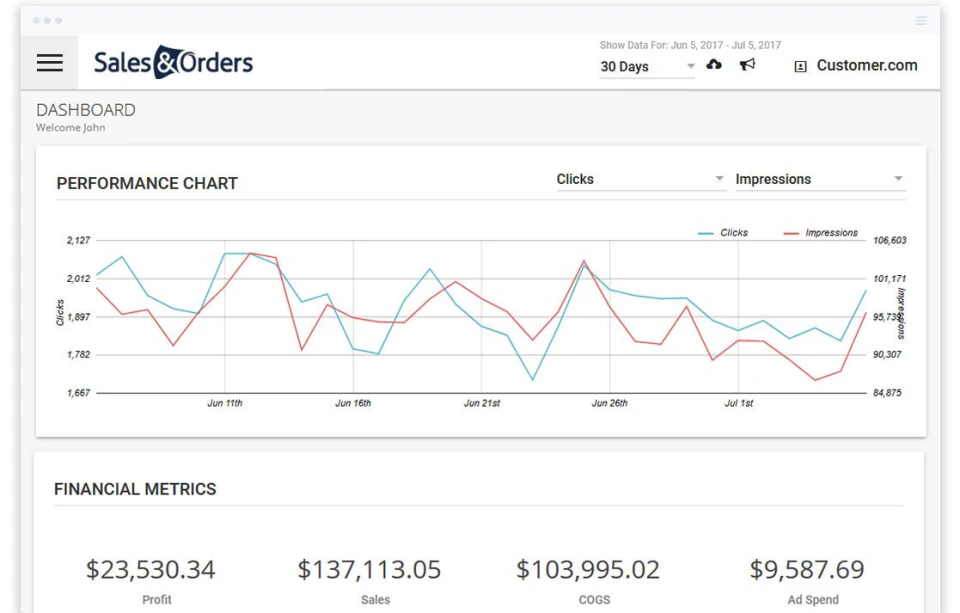This screenshot has width=960, height=613.
Task: Click the window options icon at top right
Action: click(x=921, y=20)
